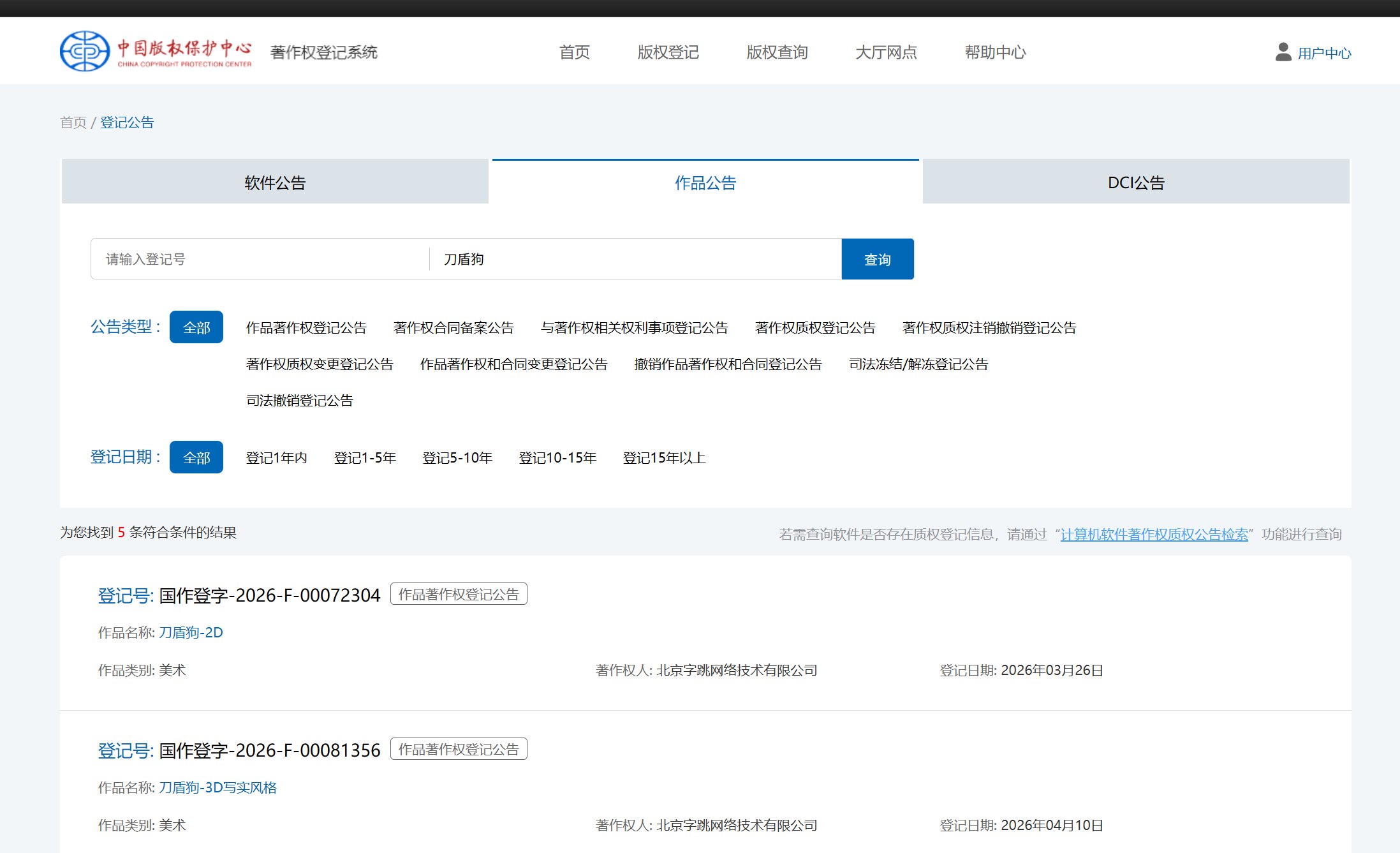This screenshot has height=853, width=1400.
Task: Filter by 著作权质权登记公告
Action: point(815,327)
